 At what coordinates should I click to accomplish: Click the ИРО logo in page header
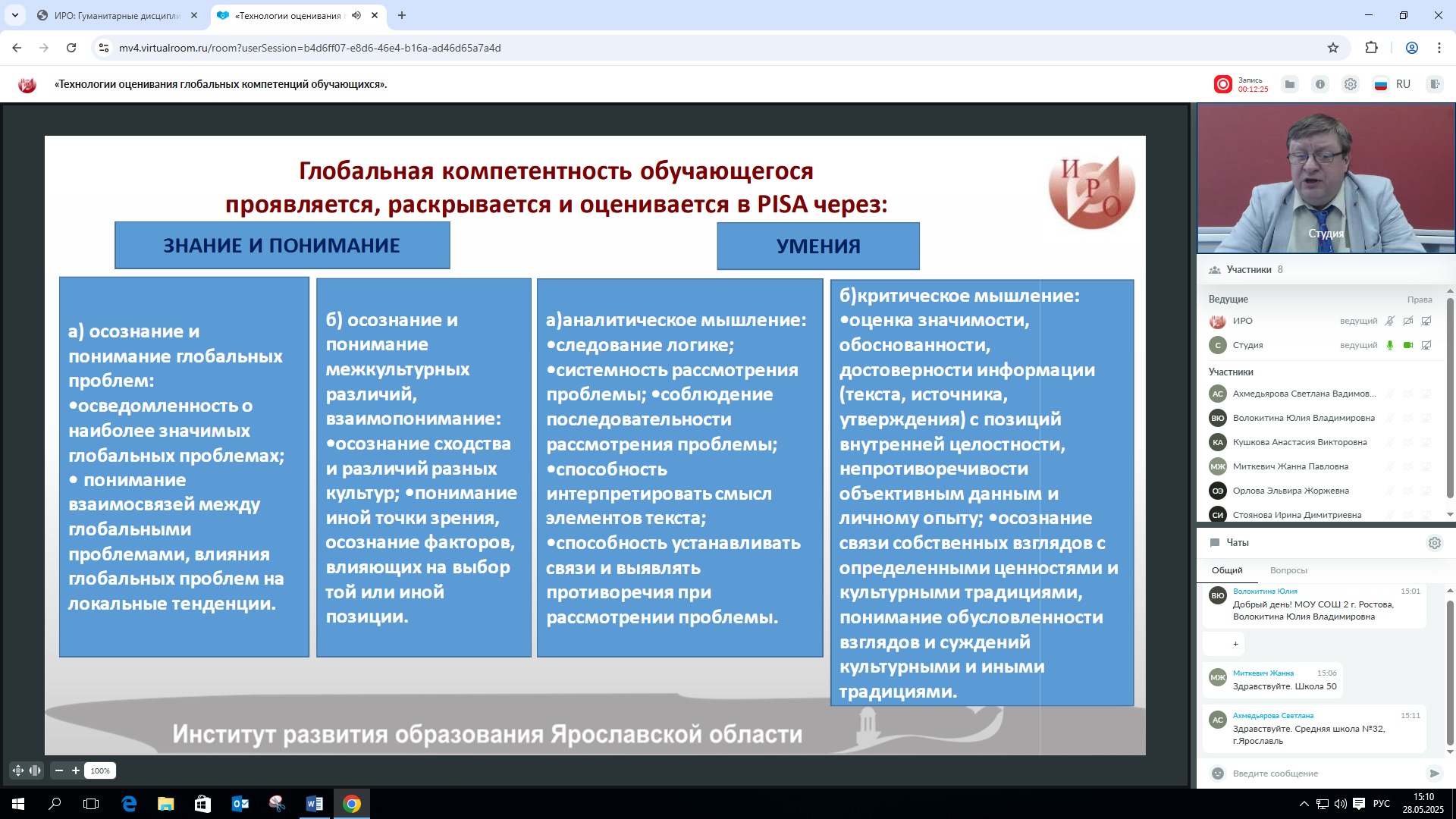tap(27, 84)
